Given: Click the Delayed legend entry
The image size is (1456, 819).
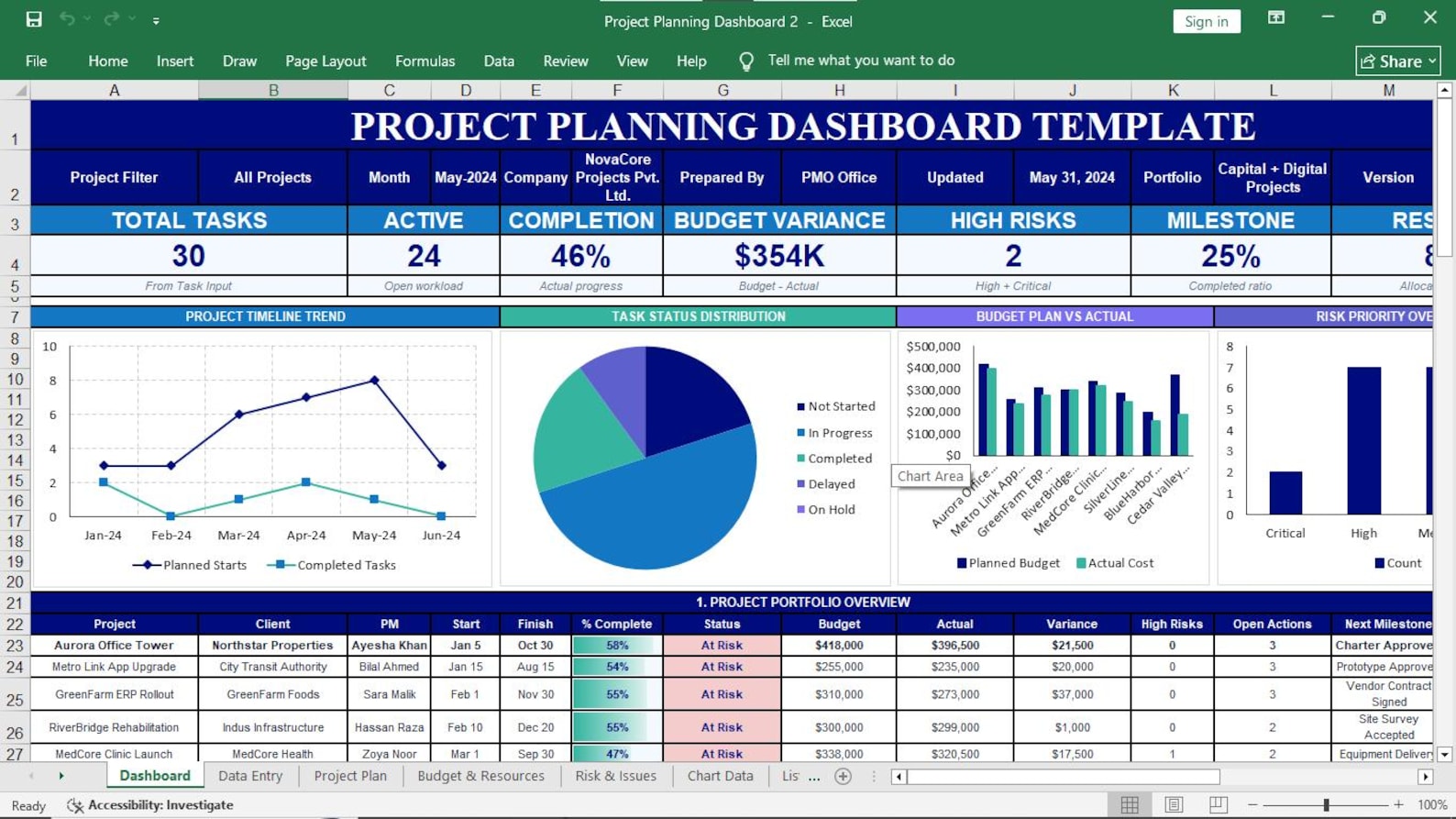Looking at the screenshot, I should pos(825,484).
